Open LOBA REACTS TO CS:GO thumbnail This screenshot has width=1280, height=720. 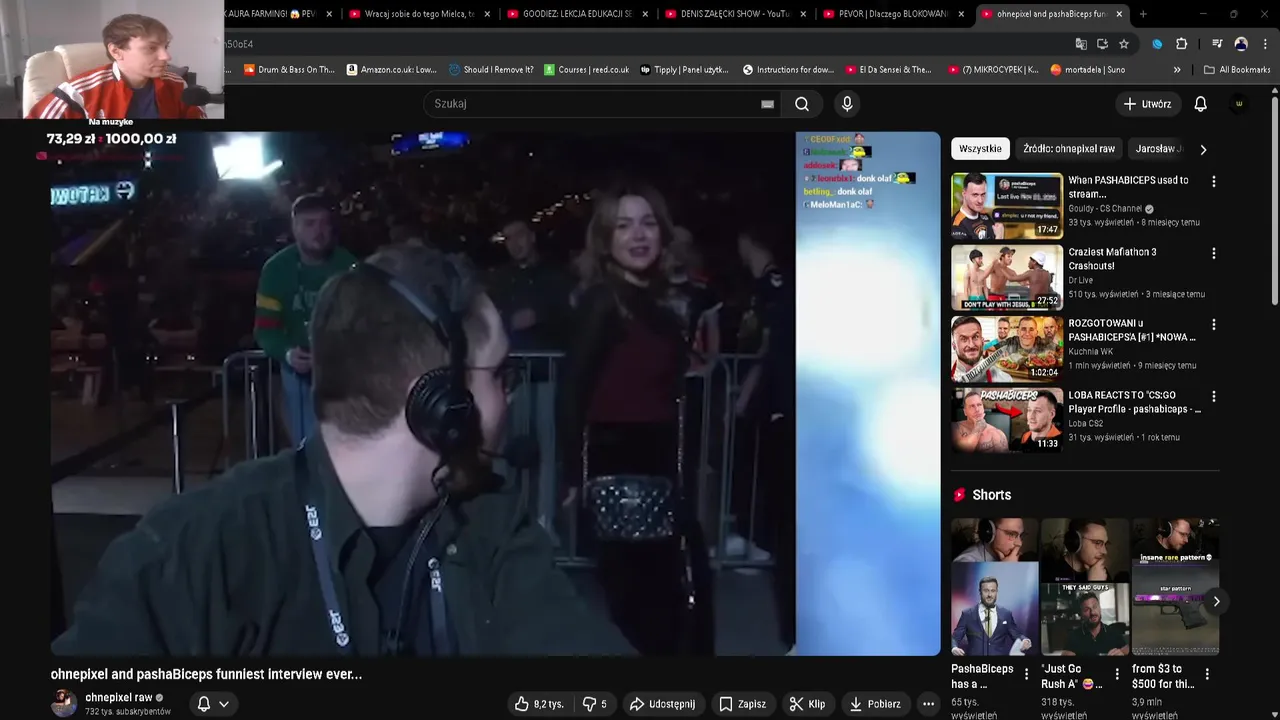click(1007, 421)
